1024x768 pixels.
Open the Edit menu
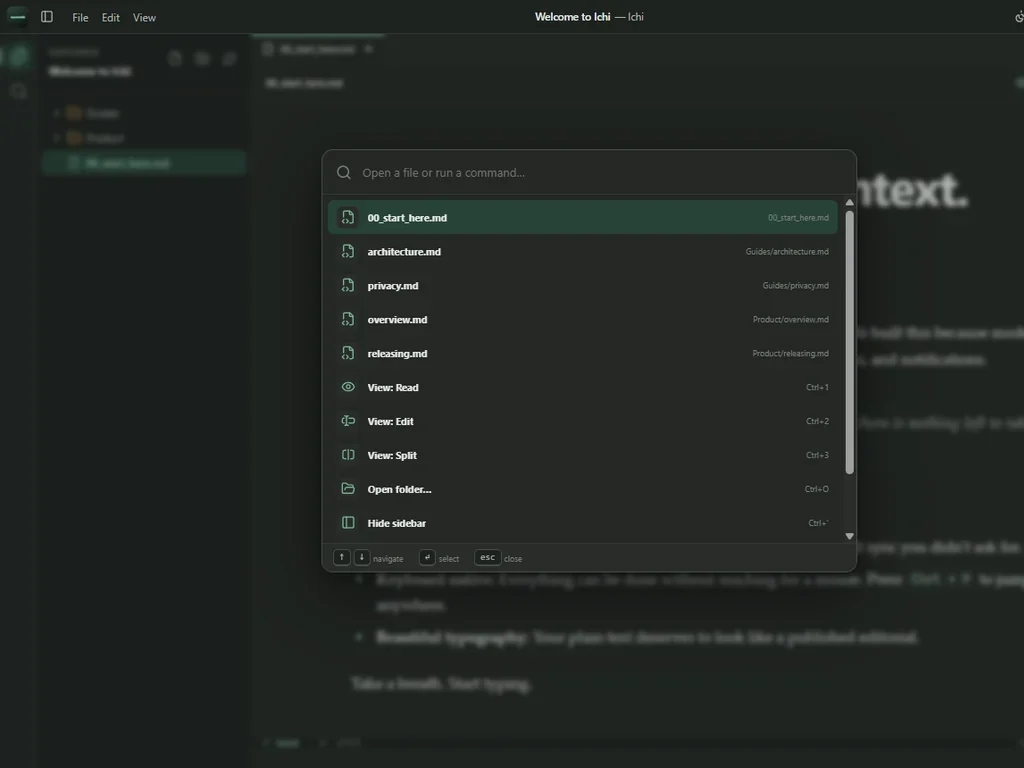coord(110,18)
